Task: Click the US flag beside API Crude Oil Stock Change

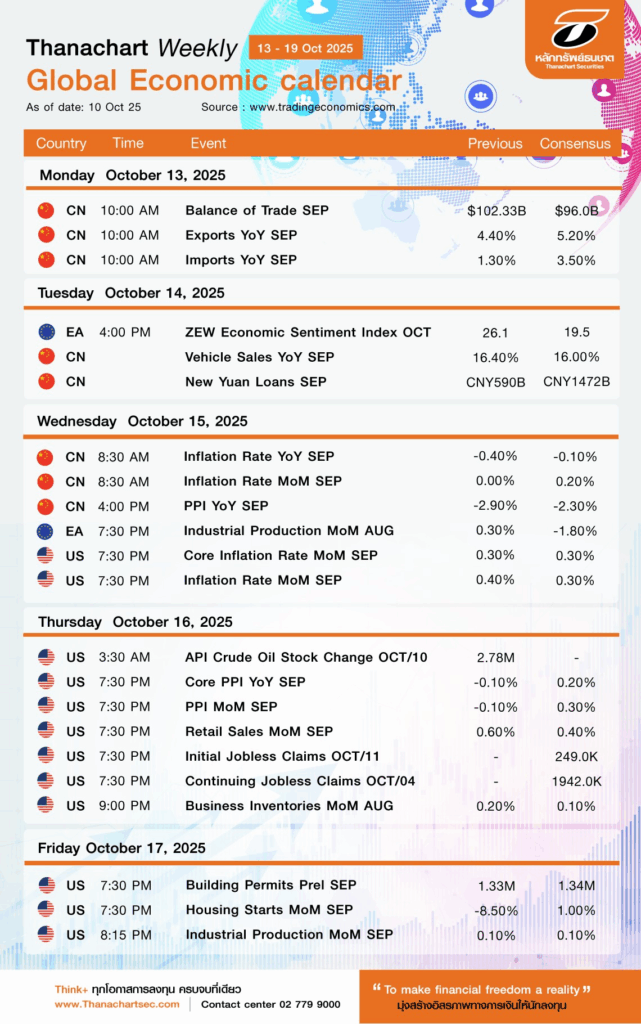Action: (x=46, y=657)
